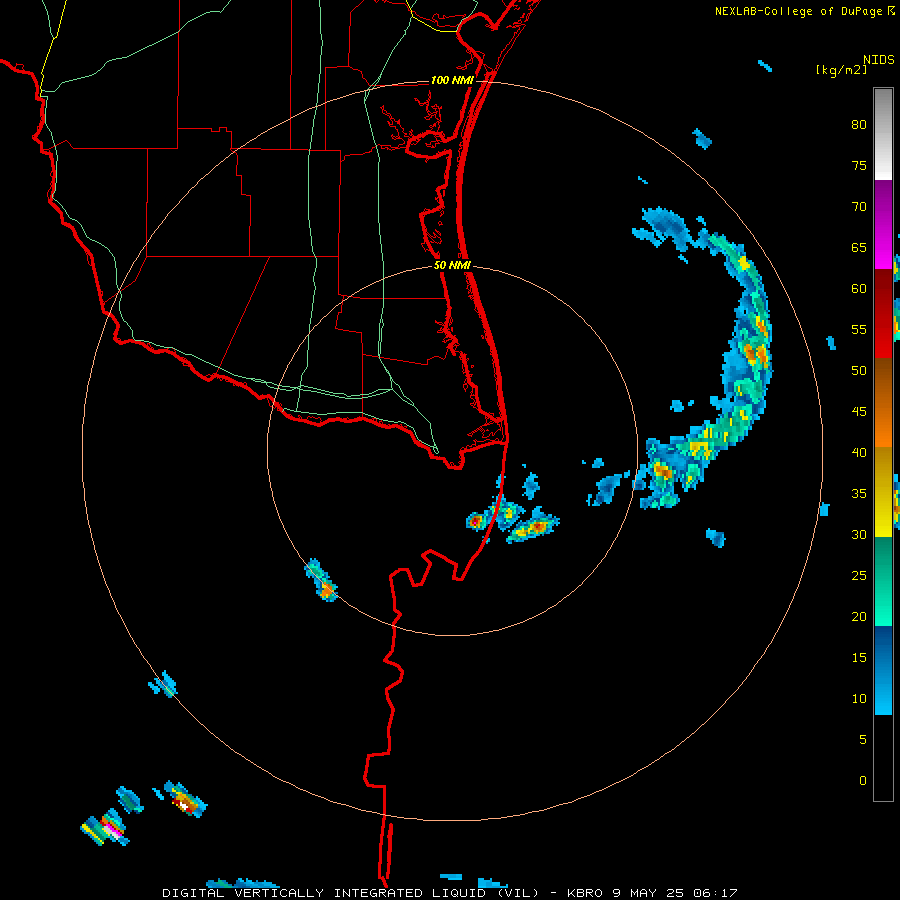
Task: Click the KBRO station ID in the caption
Action: click(584, 893)
